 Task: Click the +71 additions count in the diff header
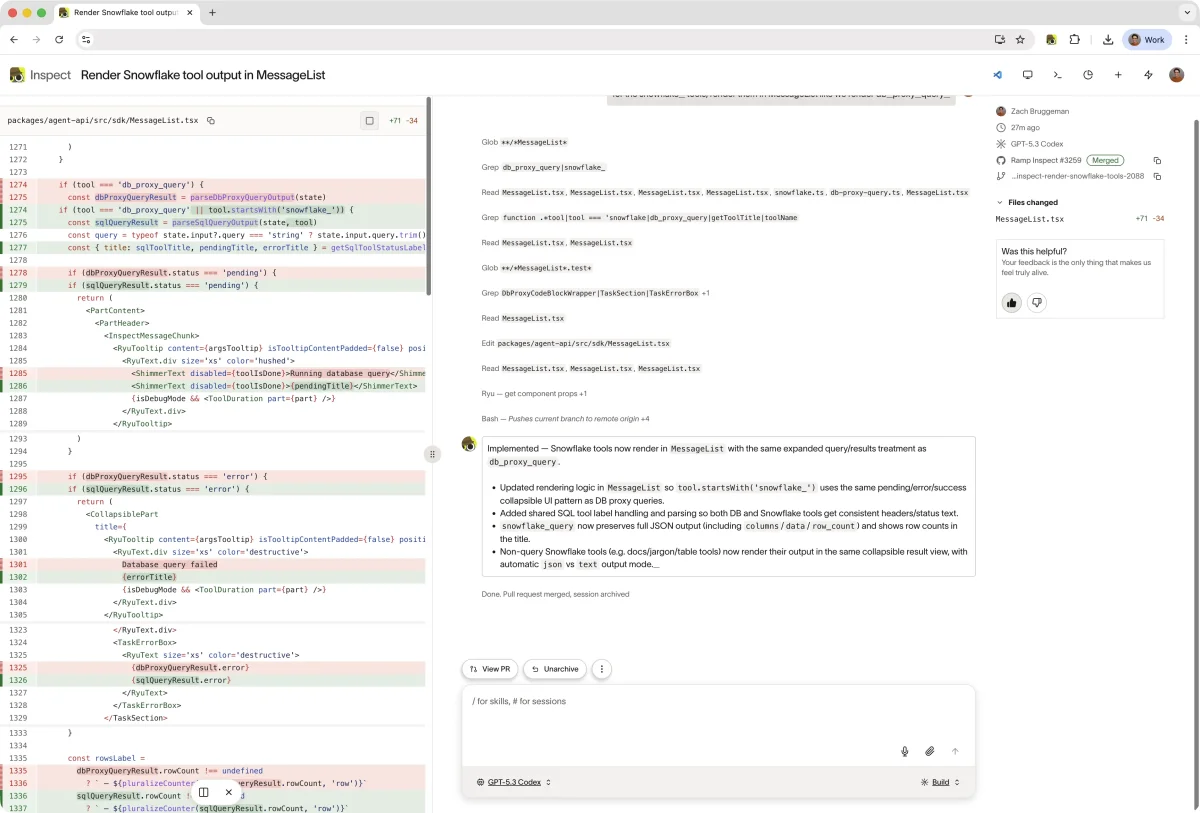pos(395,120)
